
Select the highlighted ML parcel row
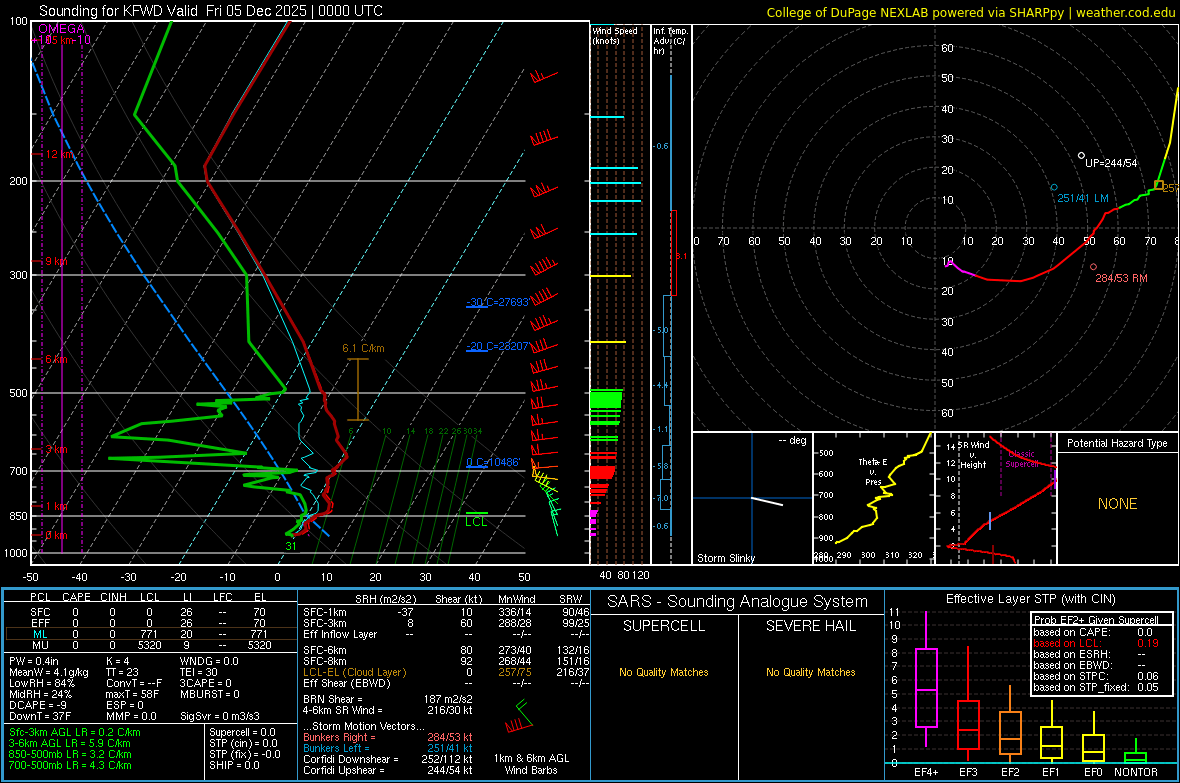point(151,634)
